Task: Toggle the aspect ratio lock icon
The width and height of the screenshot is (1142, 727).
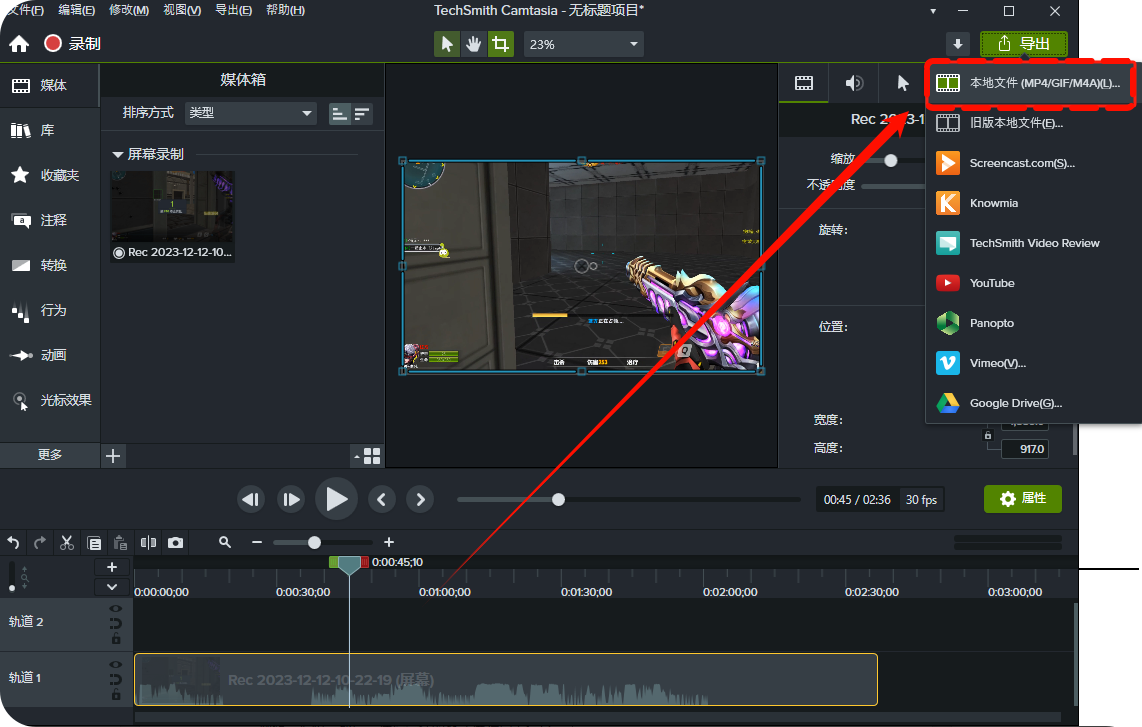Action: [x=988, y=435]
